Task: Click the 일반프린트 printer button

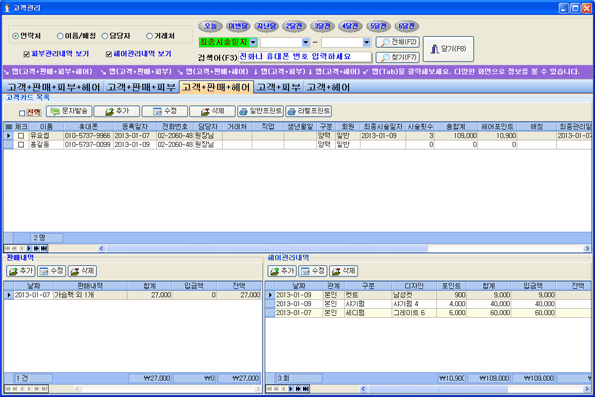Action: [260, 111]
